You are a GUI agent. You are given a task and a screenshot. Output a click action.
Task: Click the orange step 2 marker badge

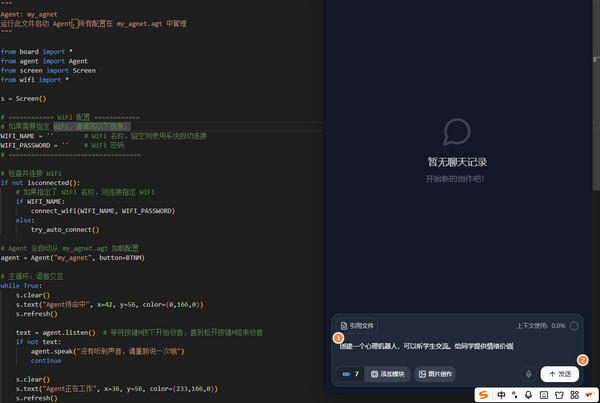pyautogui.click(x=582, y=360)
